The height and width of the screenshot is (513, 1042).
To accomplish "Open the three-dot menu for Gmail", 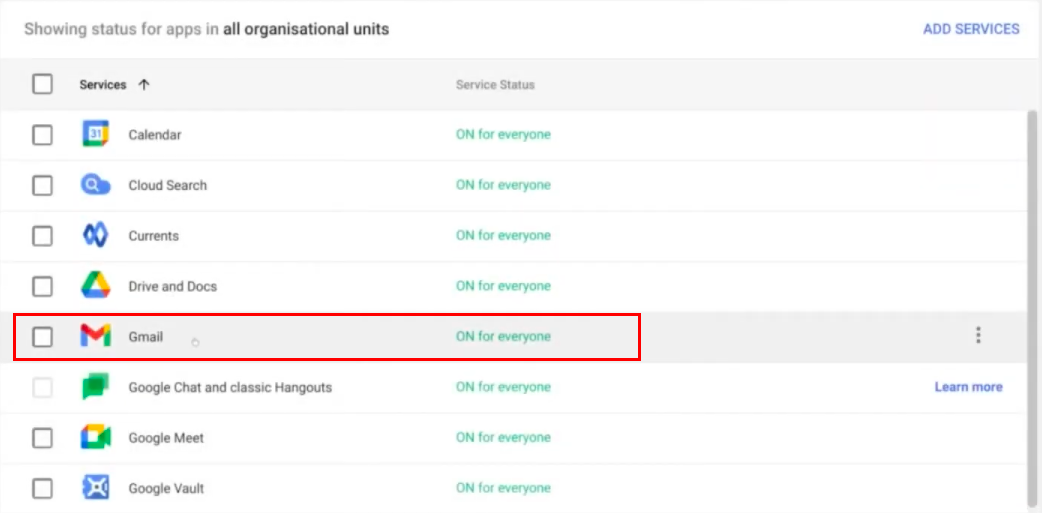I will [x=978, y=336].
